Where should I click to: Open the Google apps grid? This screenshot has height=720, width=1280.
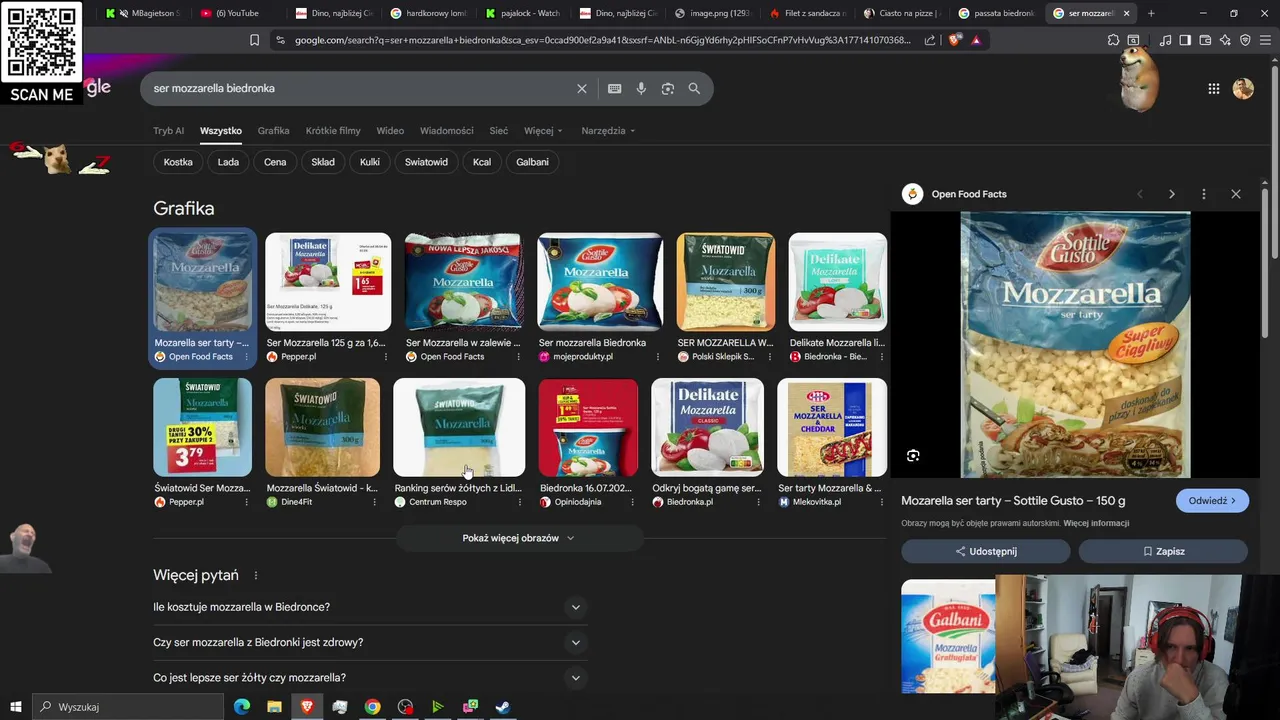[x=1213, y=89]
